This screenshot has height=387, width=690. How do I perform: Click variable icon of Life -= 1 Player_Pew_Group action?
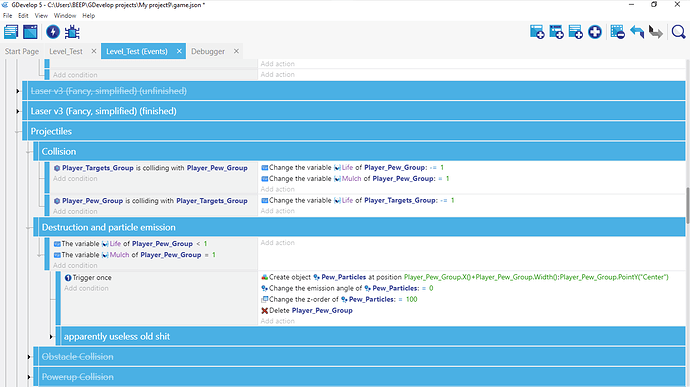[264, 168]
